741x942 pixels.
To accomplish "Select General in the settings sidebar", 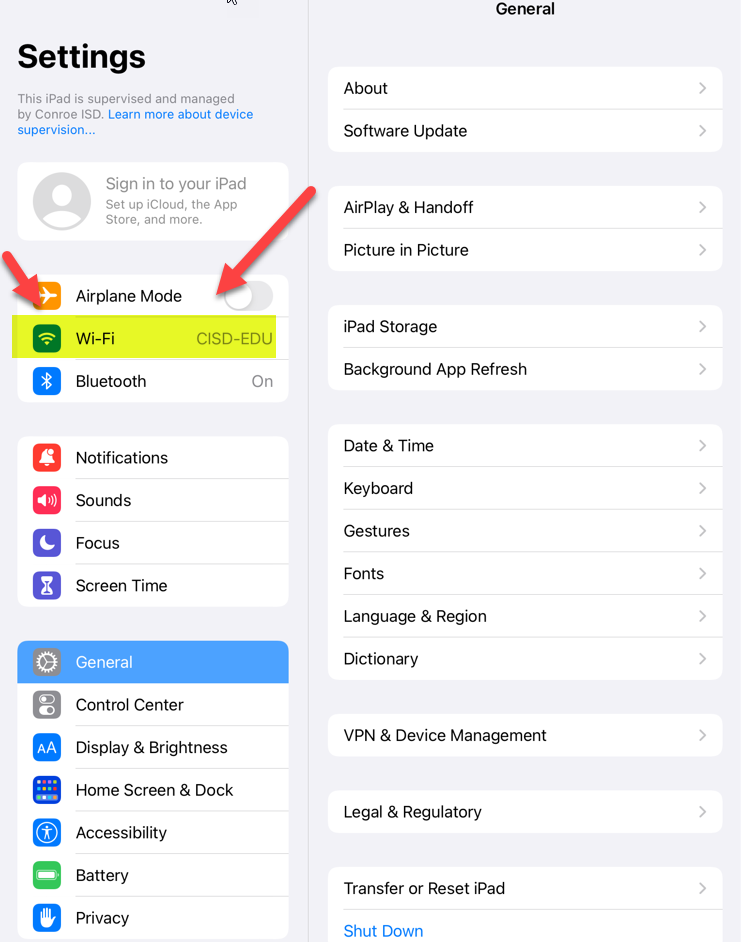I will (153, 662).
